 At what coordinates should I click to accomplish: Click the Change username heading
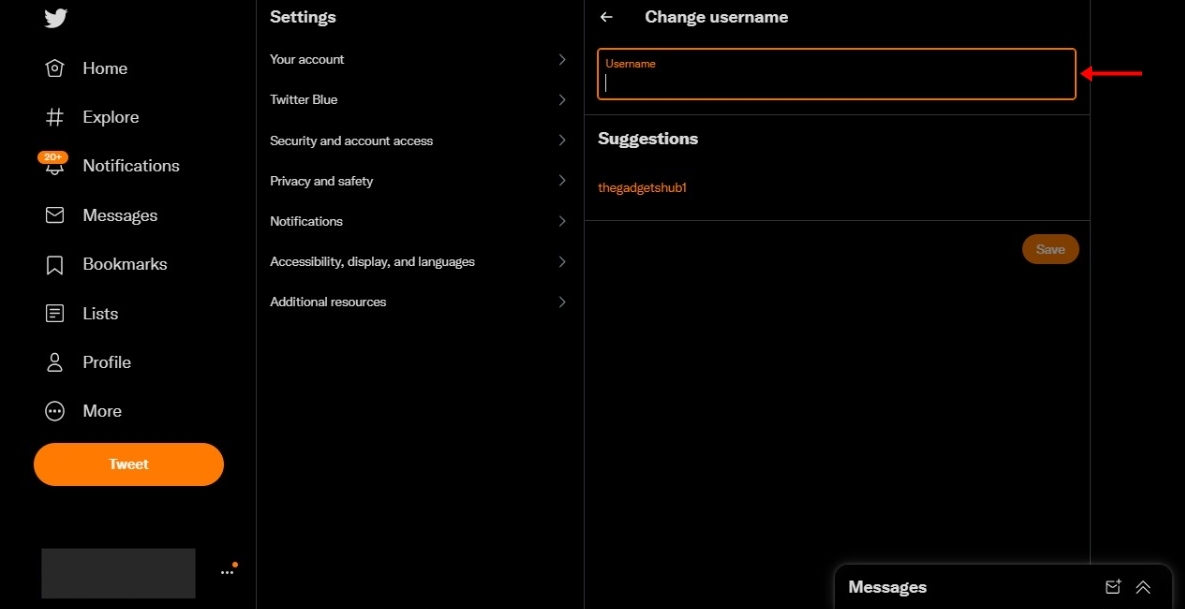(716, 17)
